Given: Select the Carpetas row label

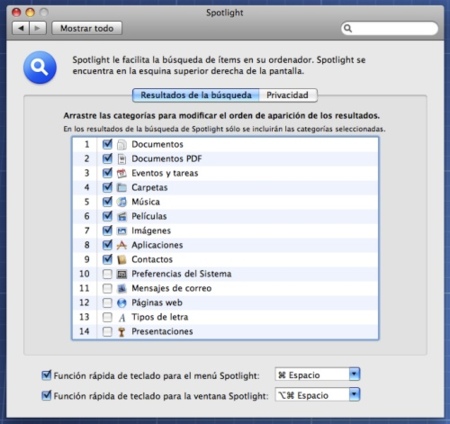Looking at the screenshot, I should [x=149, y=188].
